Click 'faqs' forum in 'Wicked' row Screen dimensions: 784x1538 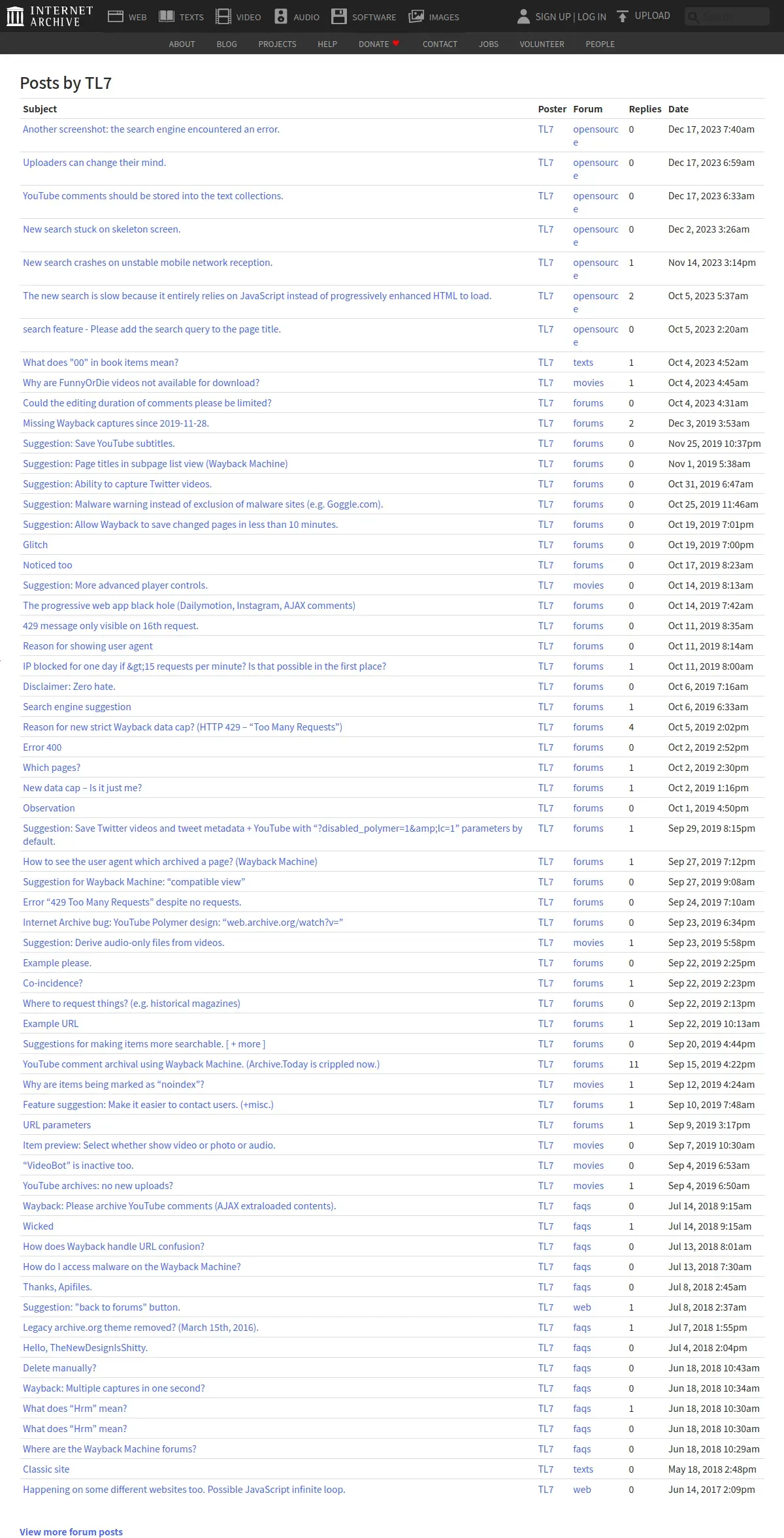click(x=581, y=1226)
